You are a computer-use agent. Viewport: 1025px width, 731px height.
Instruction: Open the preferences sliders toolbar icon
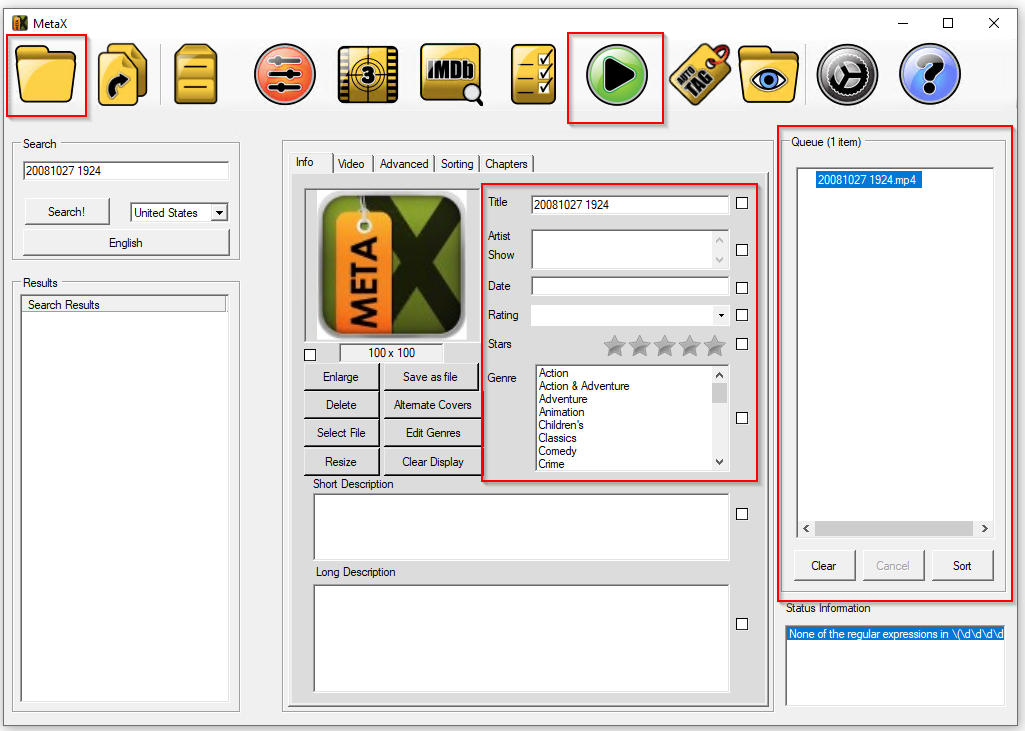click(282, 73)
